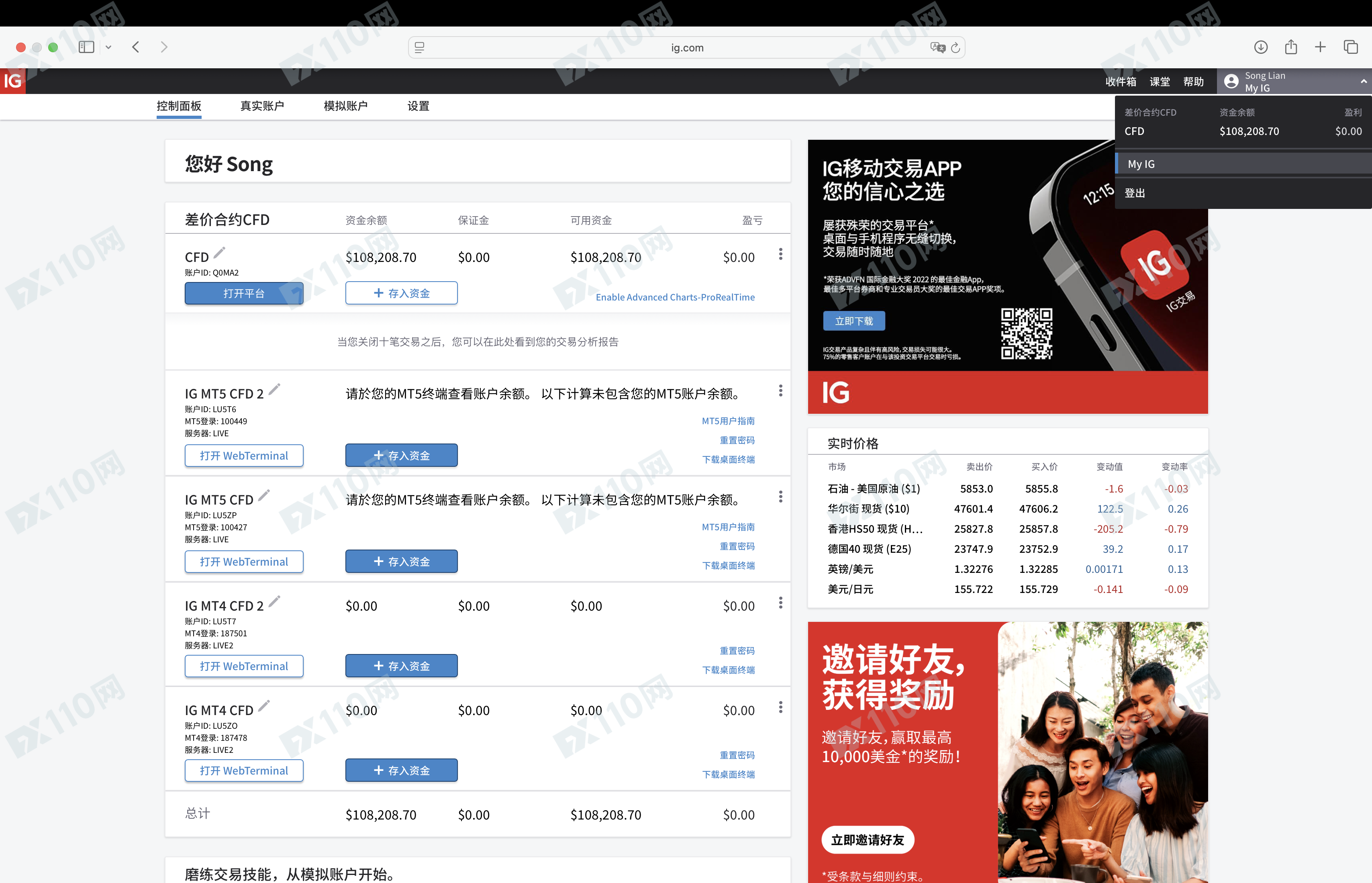Open three-dot menu for IG MT5 CFD
Viewport: 1372px width, 883px height.
click(x=780, y=497)
